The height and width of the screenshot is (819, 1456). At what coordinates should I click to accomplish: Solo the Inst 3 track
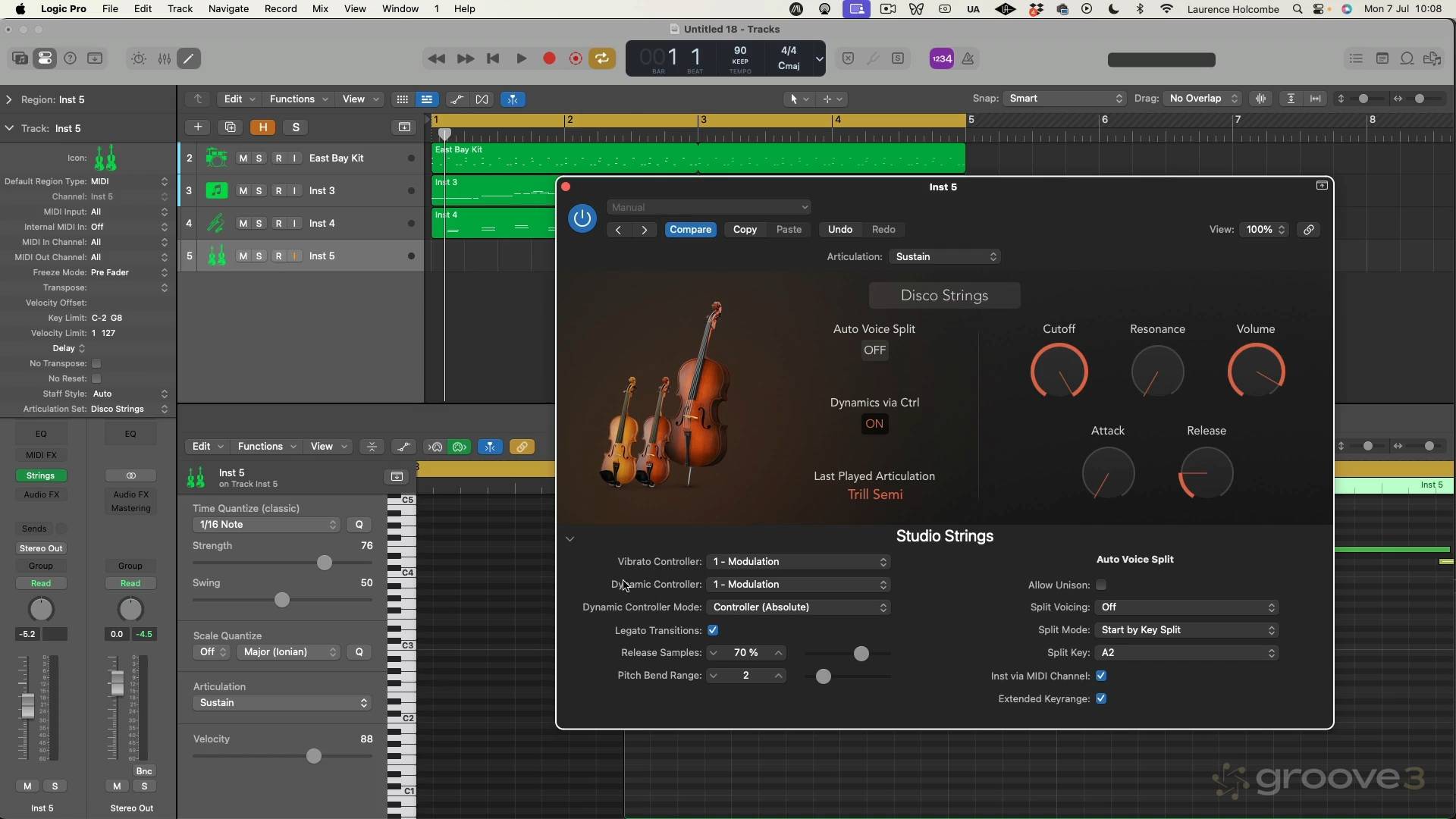[259, 191]
